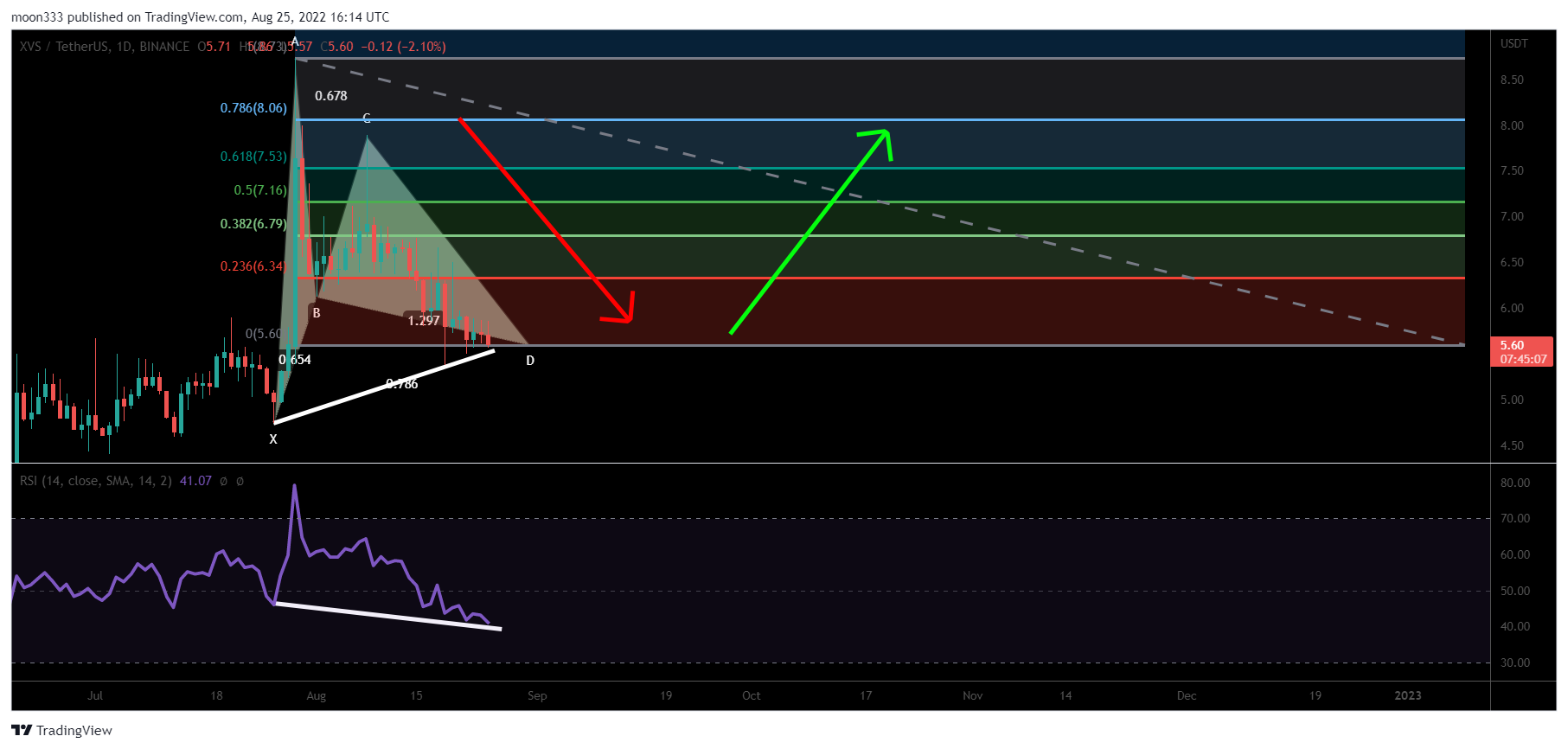Click the red 5.60 current price tag
1568x749 pixels.
coord(1523,352)
